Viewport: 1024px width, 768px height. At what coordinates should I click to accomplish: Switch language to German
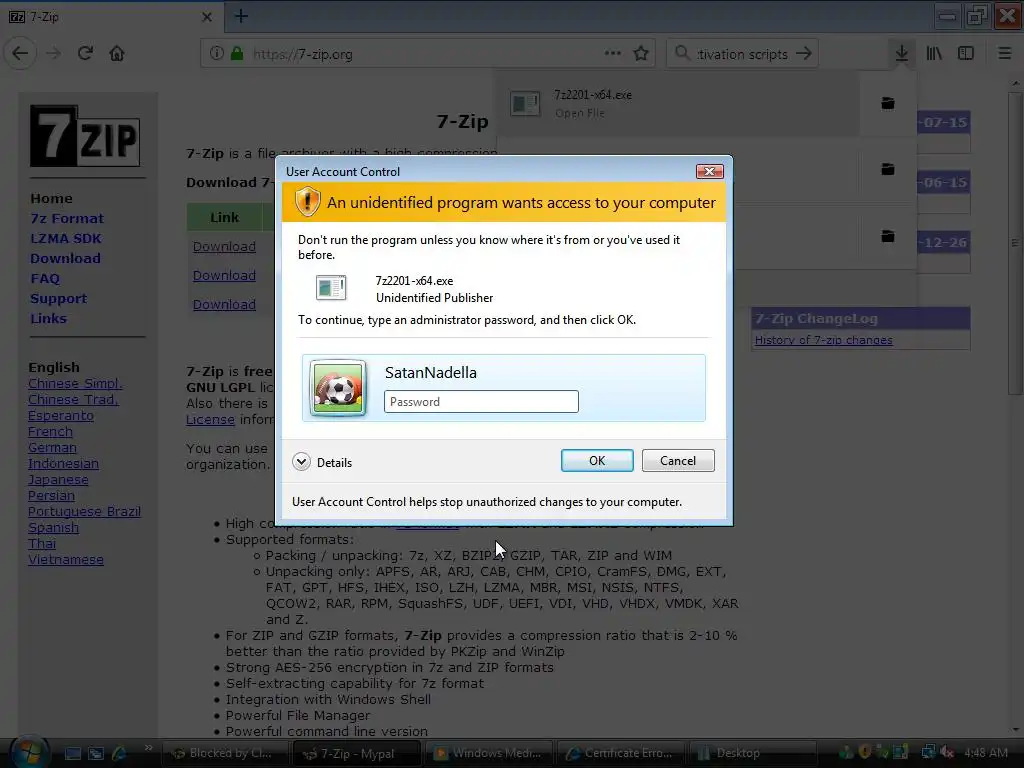click(52, 447)
